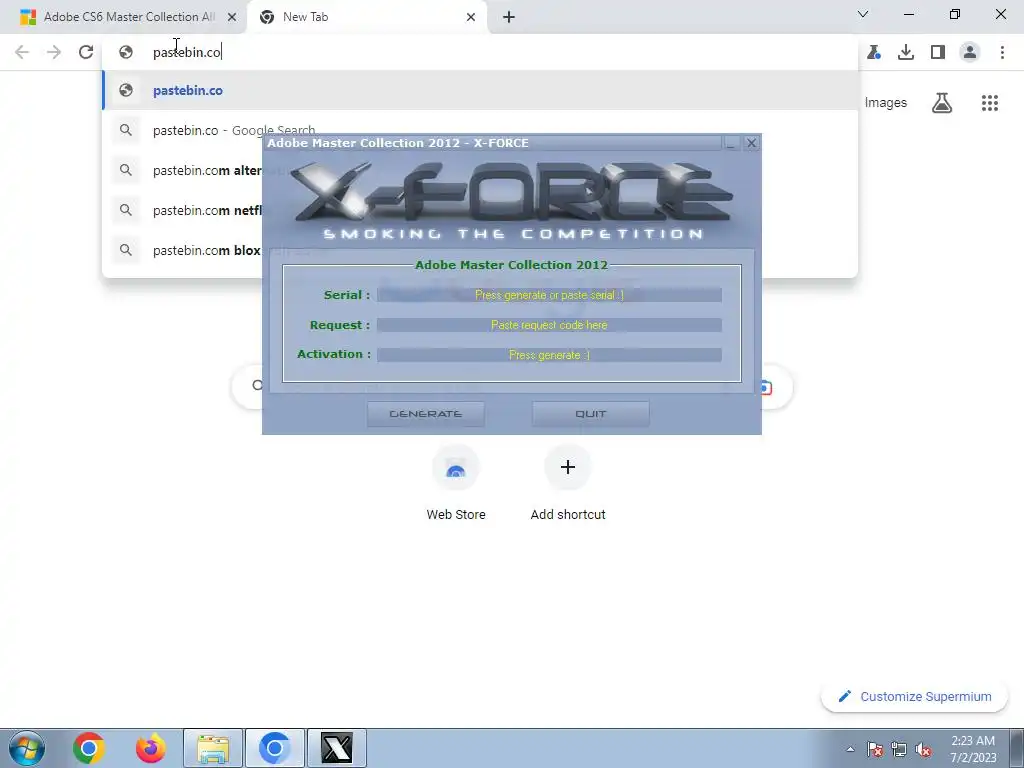Click the muted volume tray icon
Screen dimensions: 1024x768
click(923, 749)
